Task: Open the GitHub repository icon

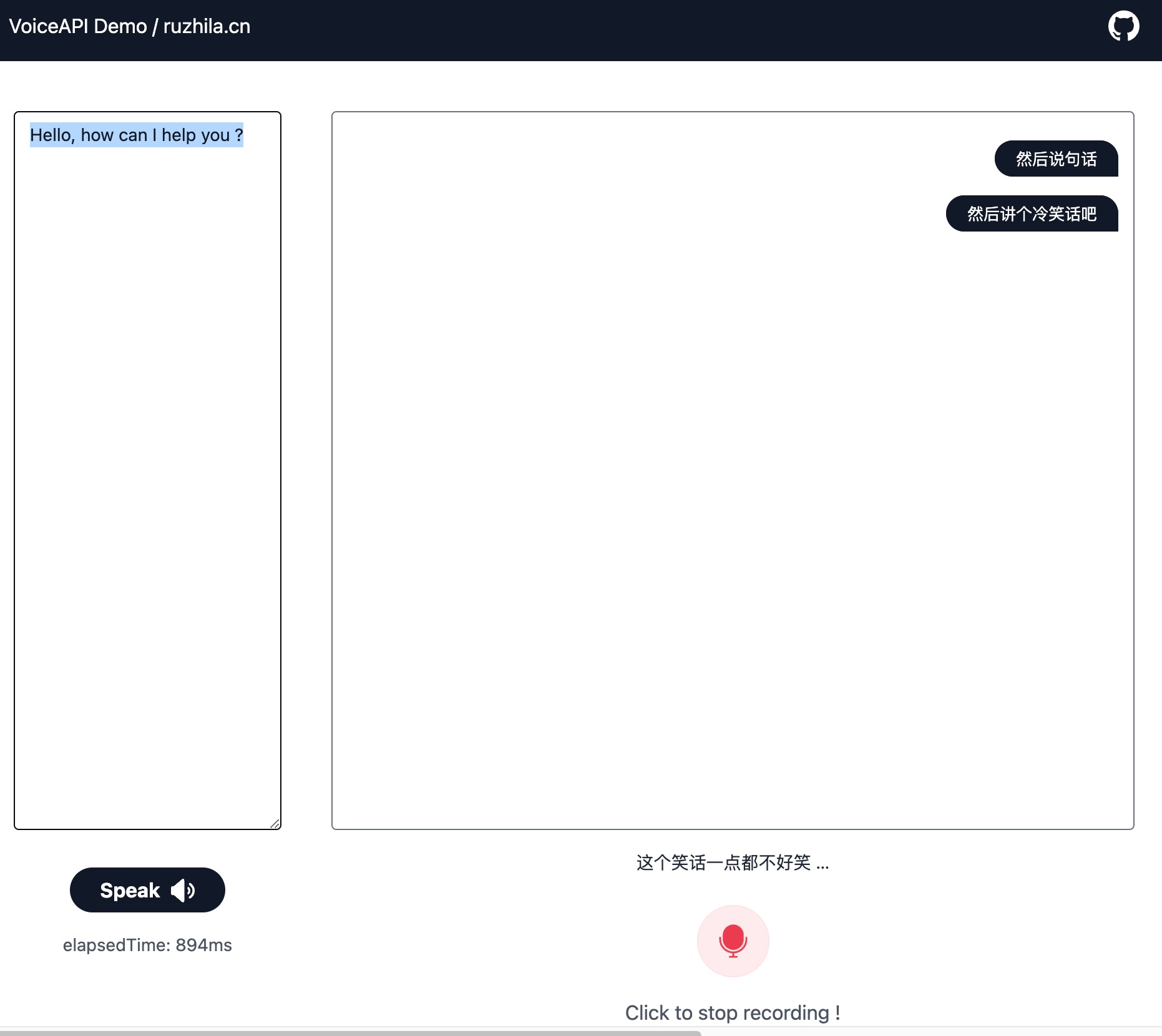Action: coord(1123,26)
